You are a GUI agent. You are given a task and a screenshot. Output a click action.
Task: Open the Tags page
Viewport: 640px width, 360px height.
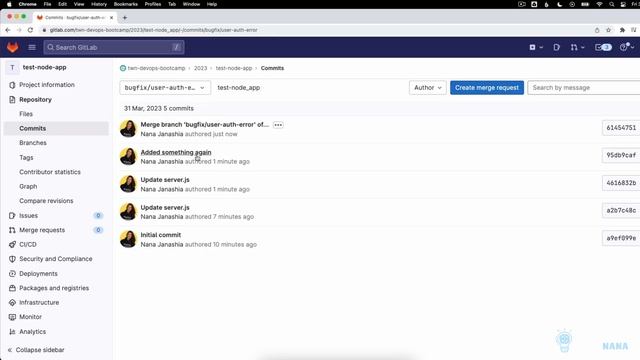pyautogui.click(x=26, y=158)
